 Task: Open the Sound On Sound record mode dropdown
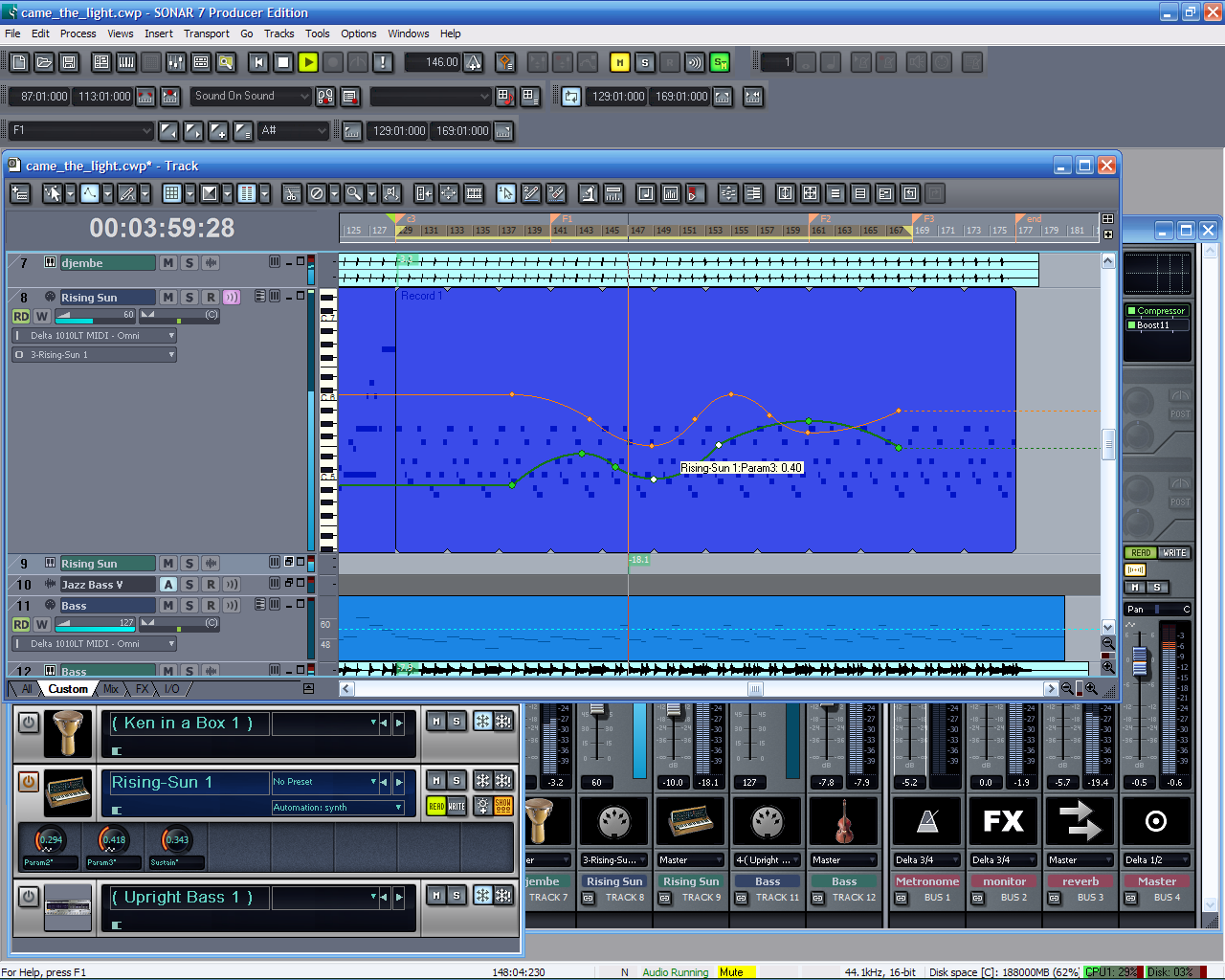pyautogui.click(x=252, y=97)
